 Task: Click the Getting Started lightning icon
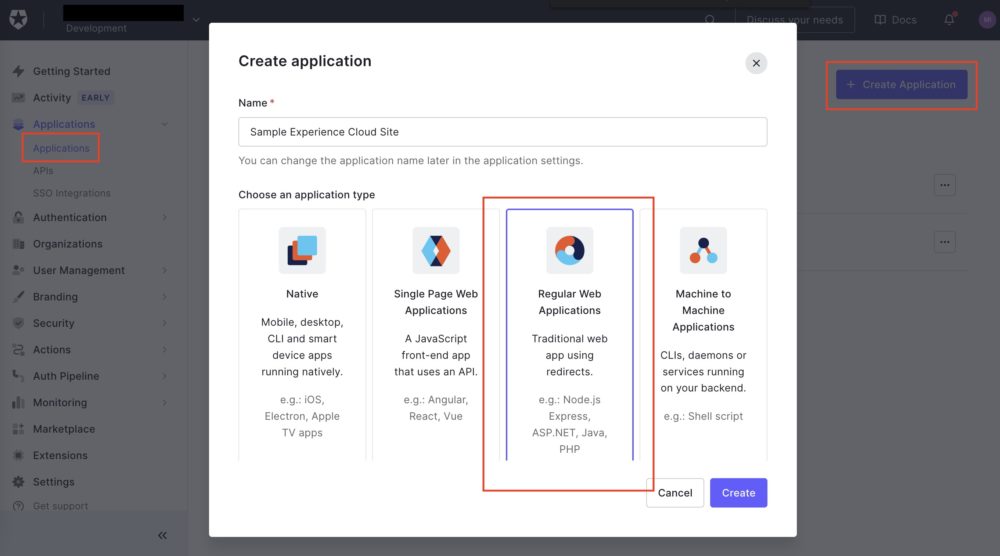coord(18,71)
